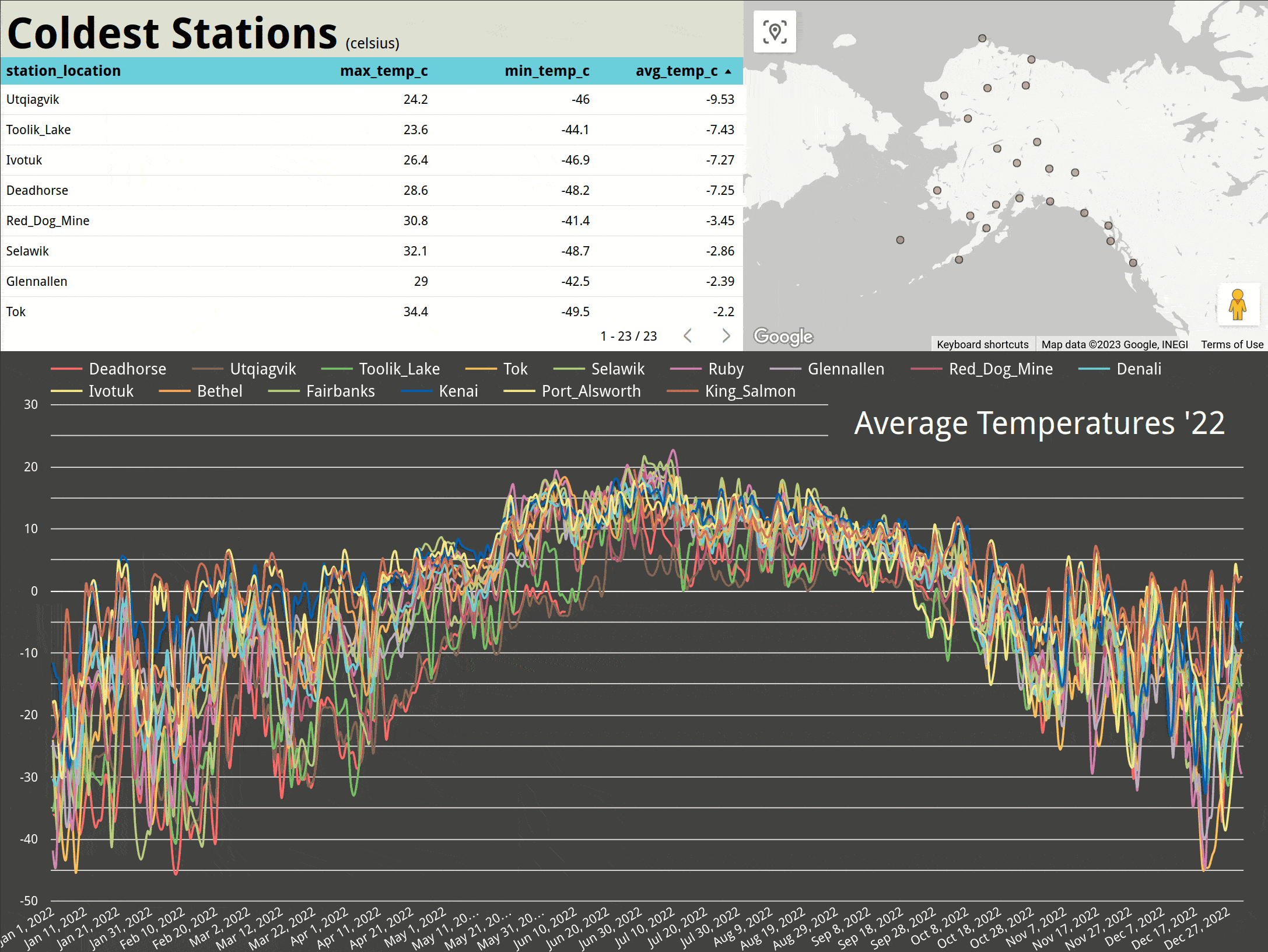1268x952 pixels.
Task: Sort table by max_temp_c column header
Action: coord(384,71)
